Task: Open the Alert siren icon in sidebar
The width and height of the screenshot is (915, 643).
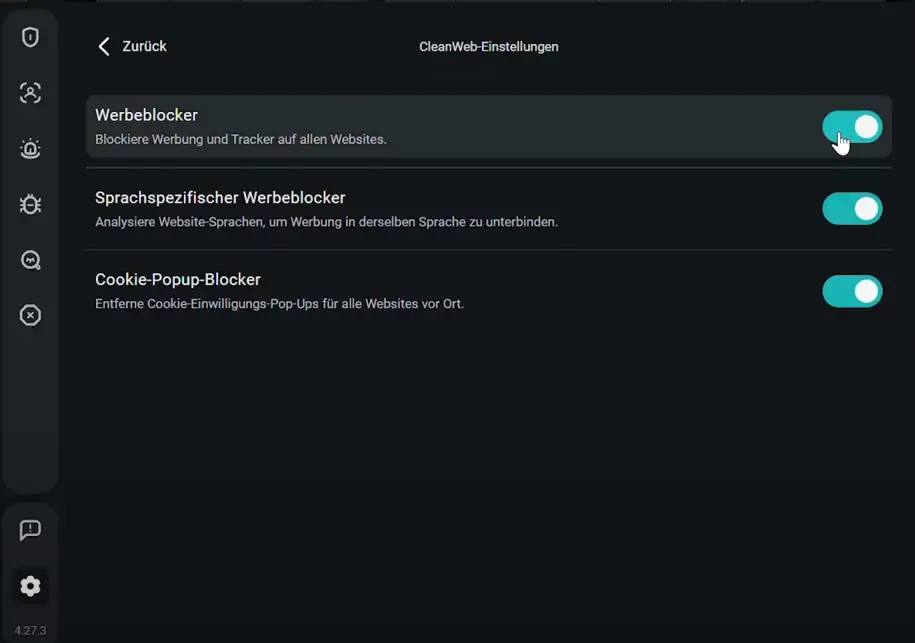Action: click(x=30, y=149)
